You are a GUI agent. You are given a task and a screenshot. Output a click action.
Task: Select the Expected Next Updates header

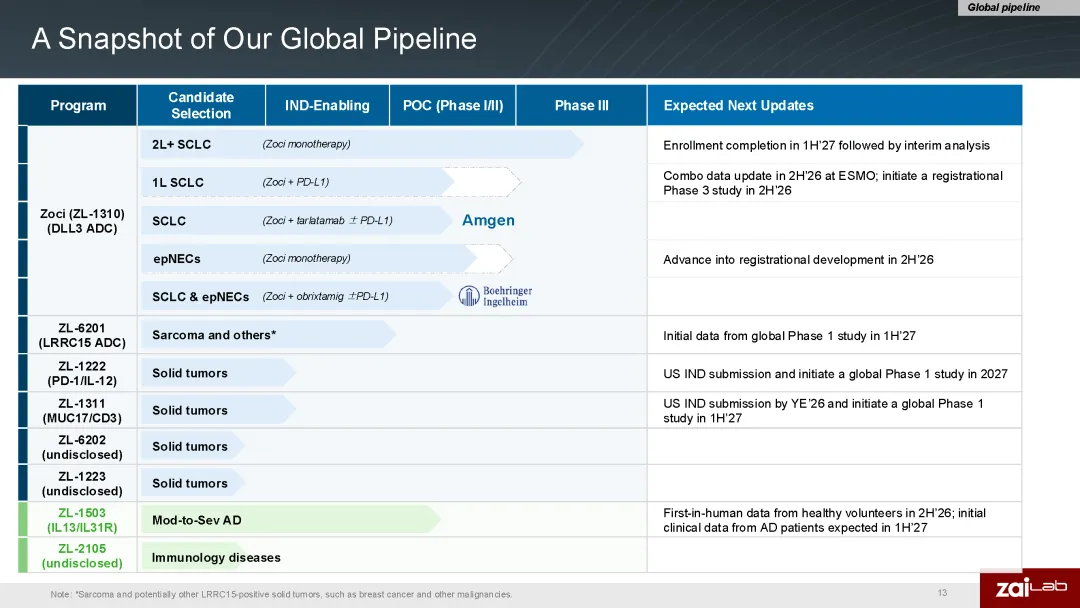pos(835,105)
